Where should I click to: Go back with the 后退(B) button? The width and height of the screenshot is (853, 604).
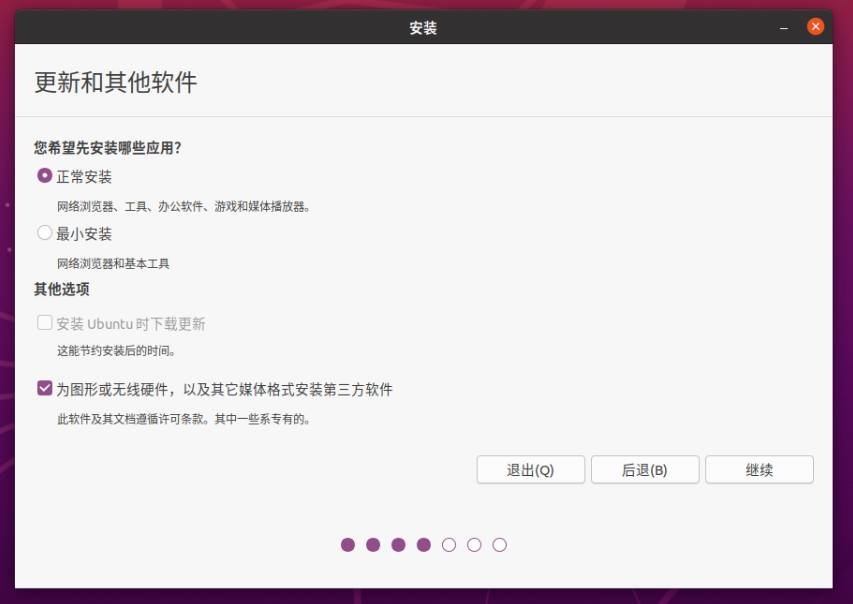(645, 470)
